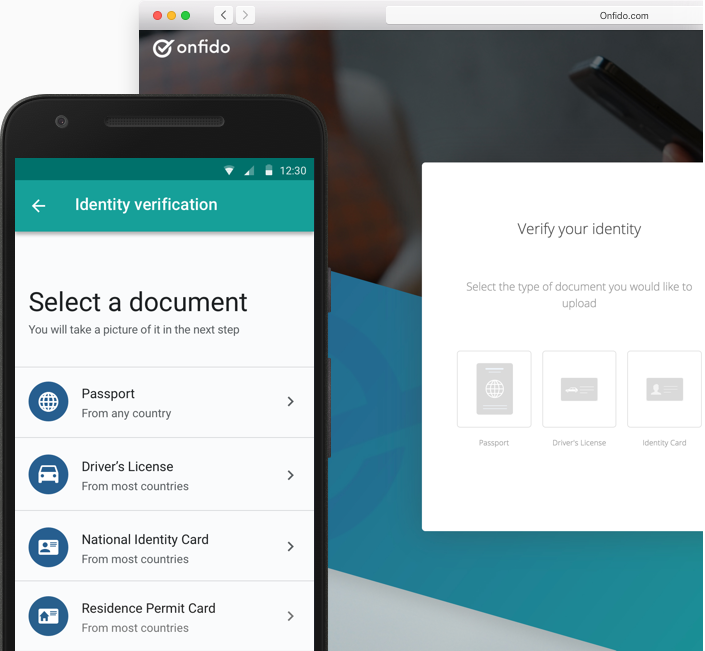This screenshot has width=705, height=651.
Task: Tap the Driver's License car icon on phone
Action: [49, 474]
